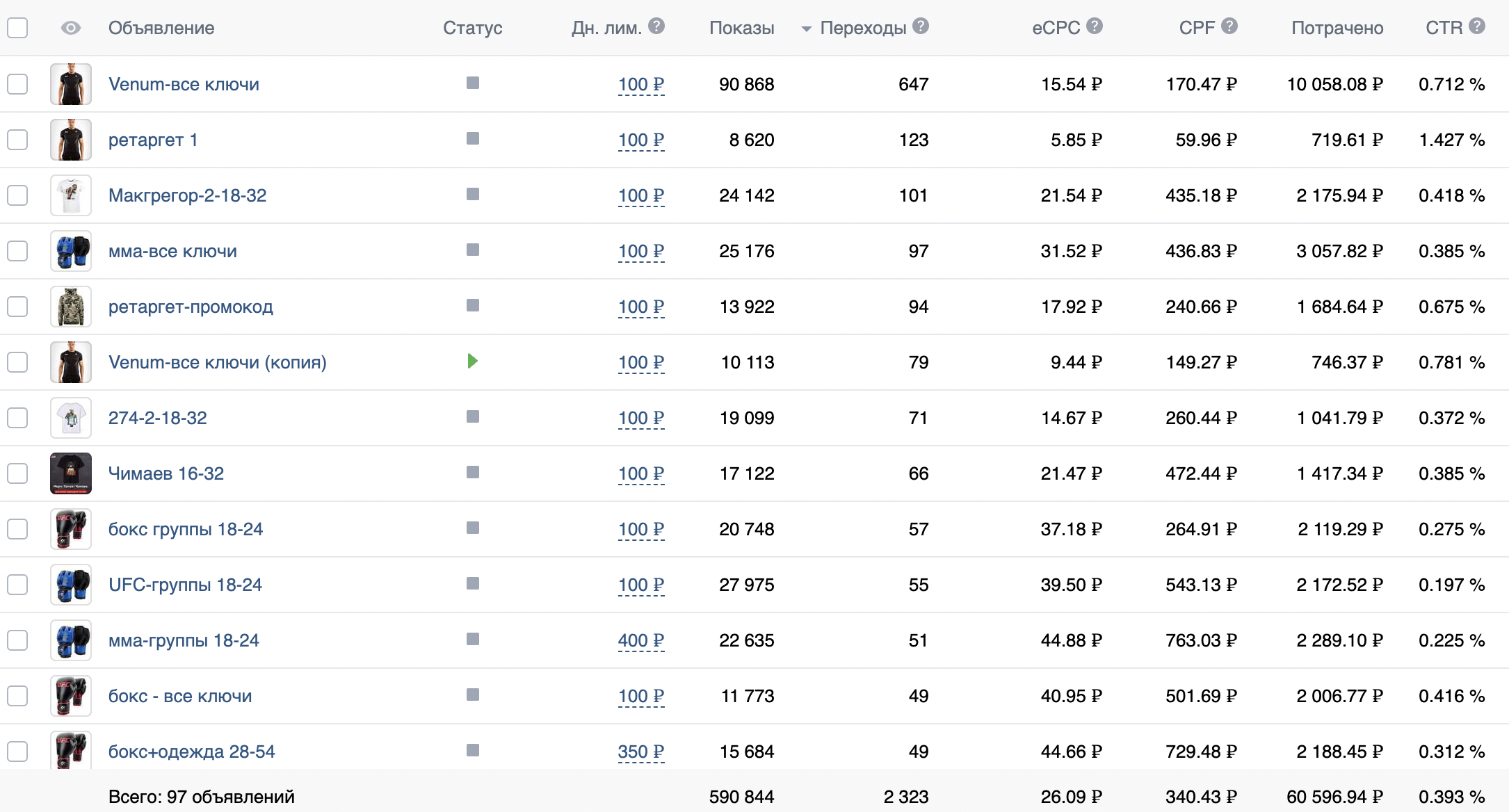Sort table by Потрачено column

point(1337,28)
